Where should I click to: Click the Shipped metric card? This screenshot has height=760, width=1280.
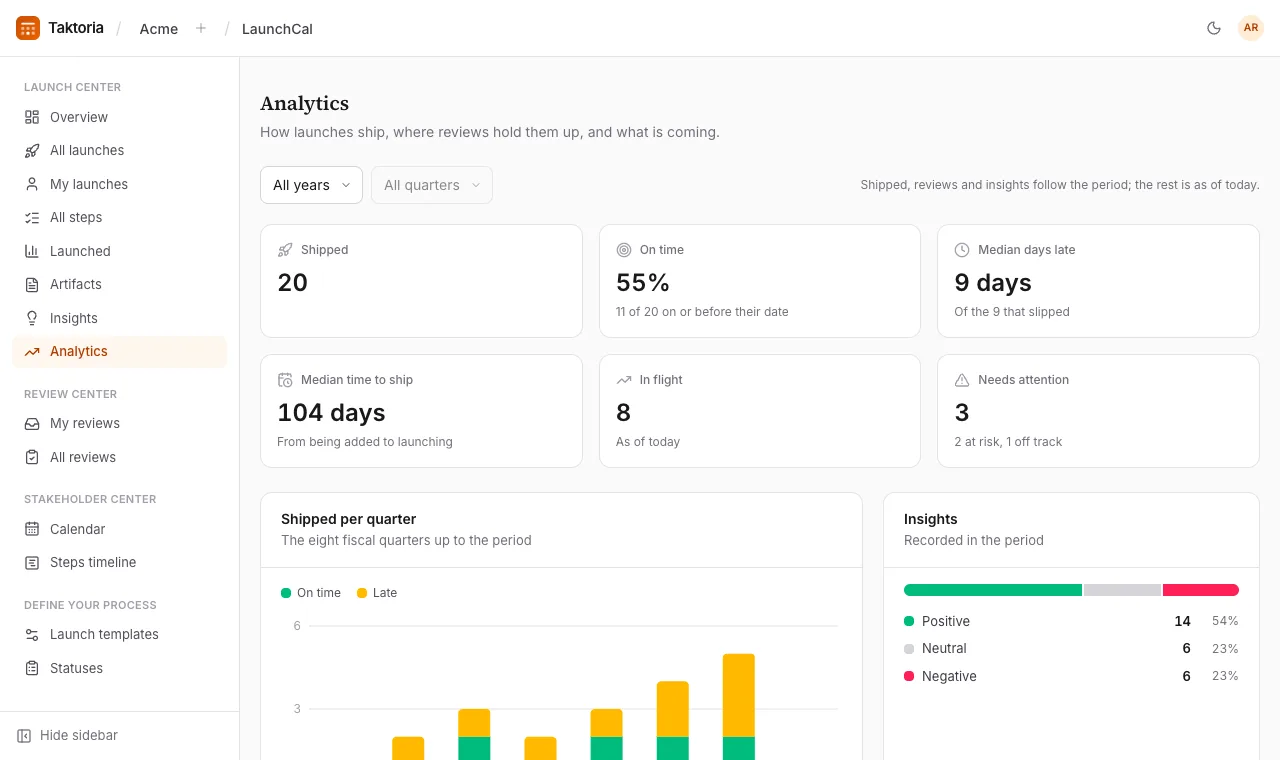pos(421,281)
